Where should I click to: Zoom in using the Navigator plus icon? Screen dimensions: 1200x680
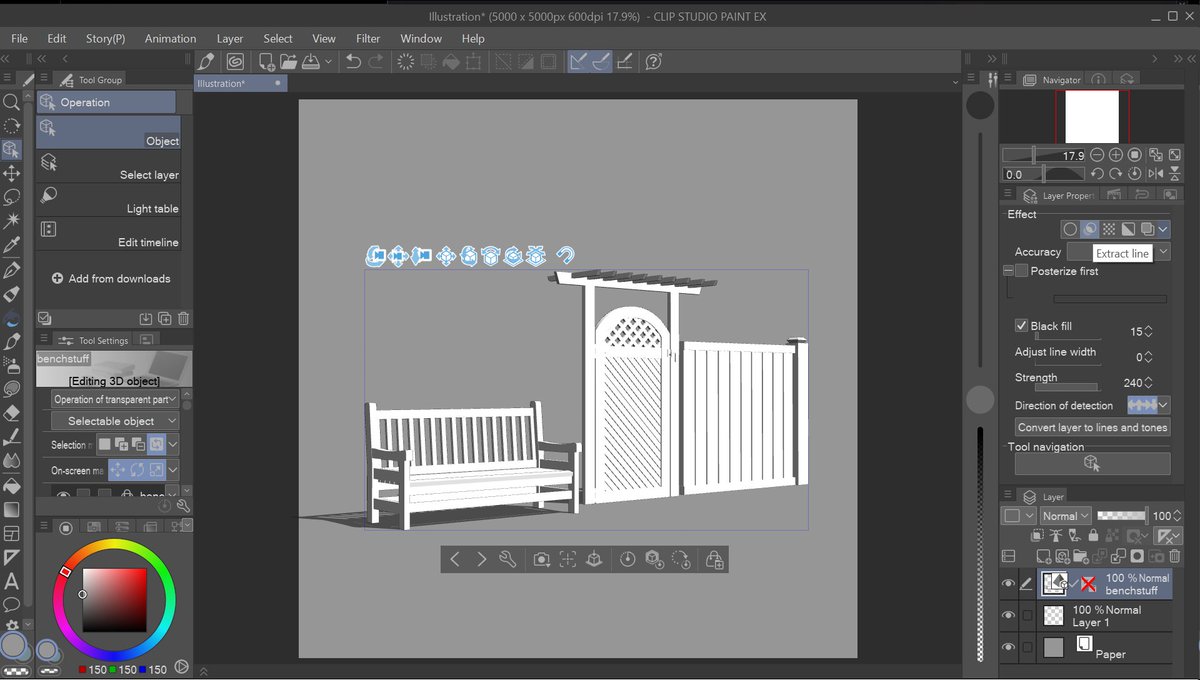(1116, 155)
